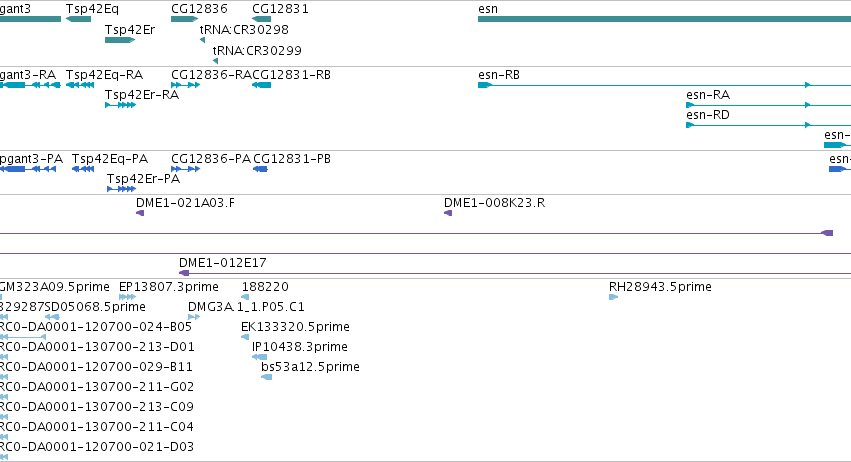Select the RC0-DA0001-120700-029-B11 label
This screenshot has height=462, width=851.
coord(96,367)
